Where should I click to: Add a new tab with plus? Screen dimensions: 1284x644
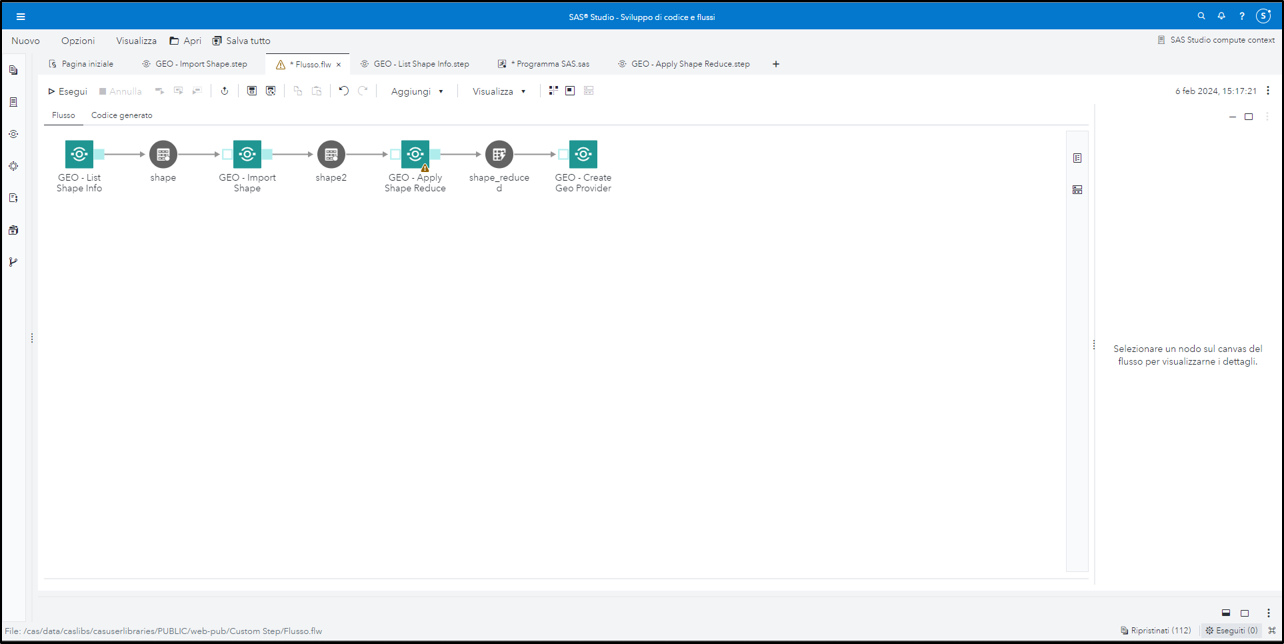(776, 64)
